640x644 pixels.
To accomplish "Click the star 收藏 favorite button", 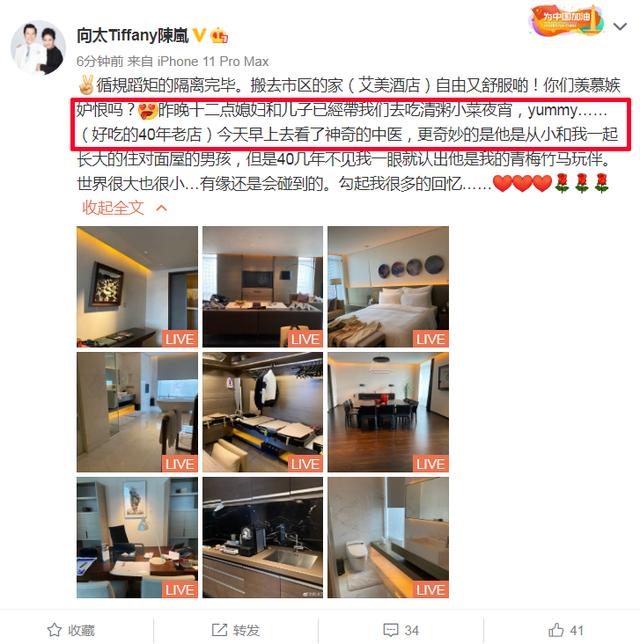I will tap(71, 630).
